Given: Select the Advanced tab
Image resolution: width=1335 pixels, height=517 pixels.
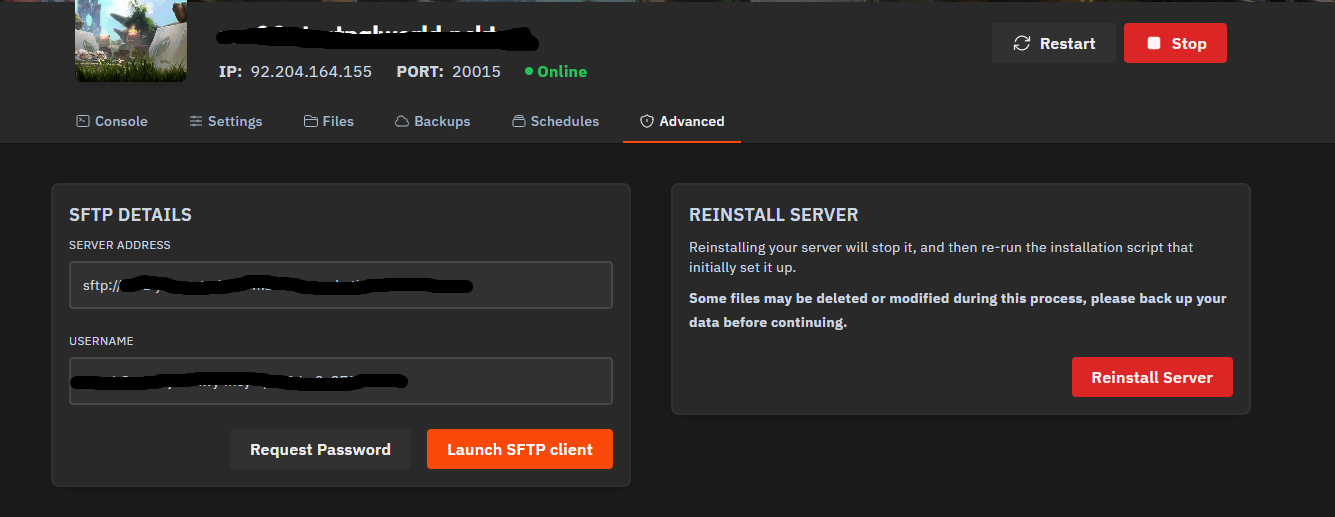Looking at the screenshot, I should tap(682, 121).
